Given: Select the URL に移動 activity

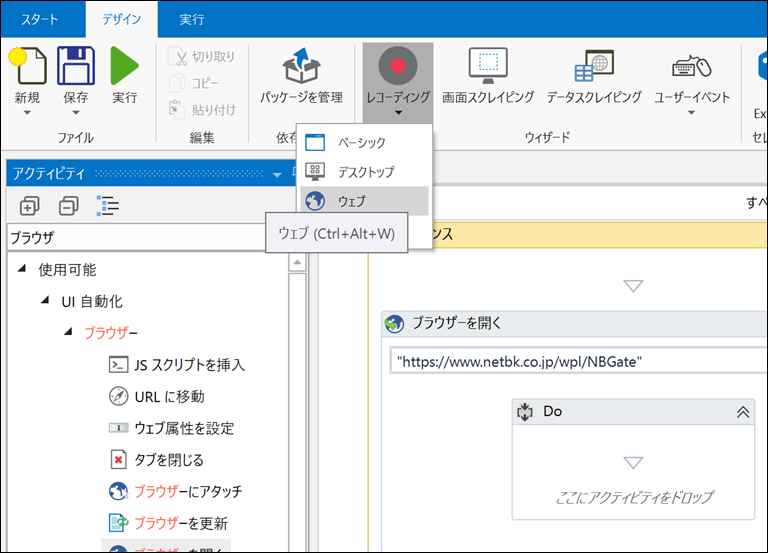Looking at the screenshot, I should coord(156,397).
